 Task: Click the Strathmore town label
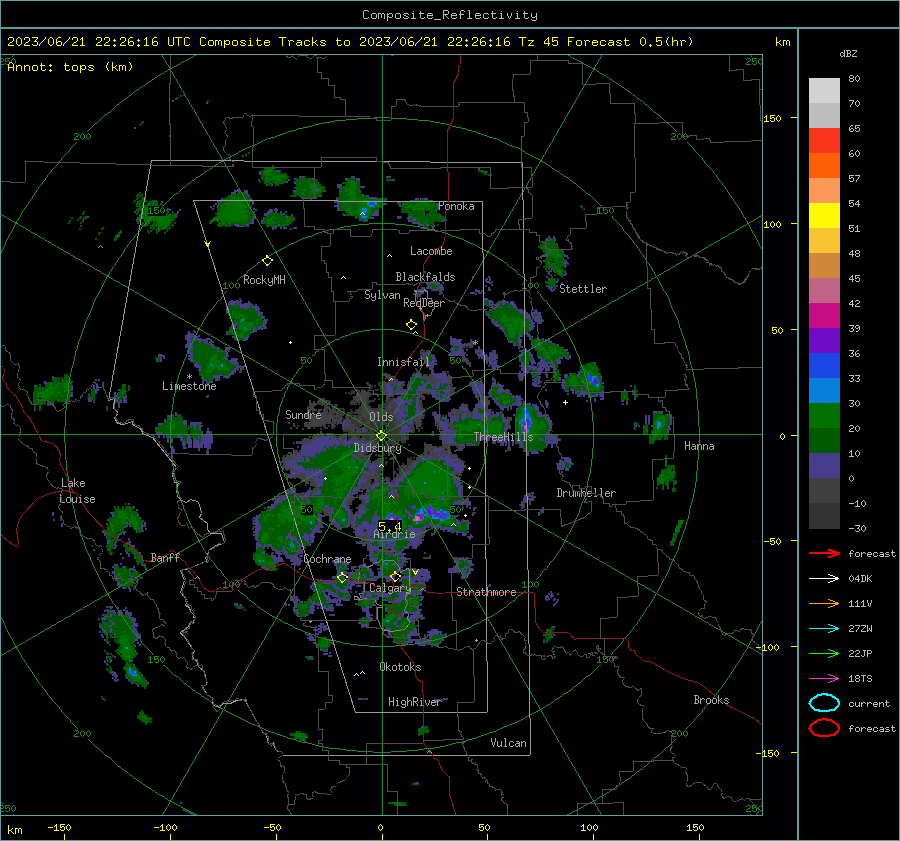pyautogui.click(x=486, y=592)
